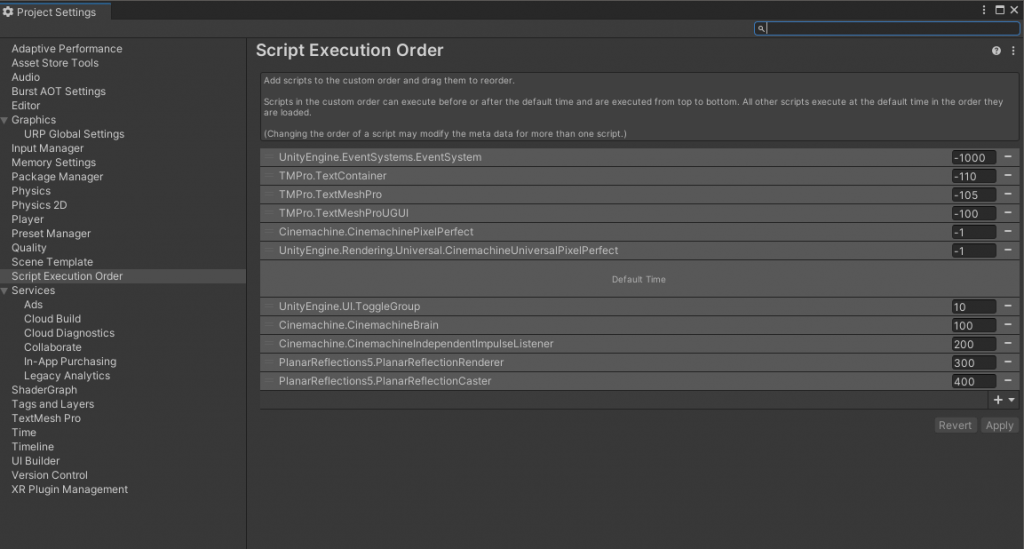This screenshot has height=549, width=1024.
Task: Open ShaderGraph settings
Action: 44,390
